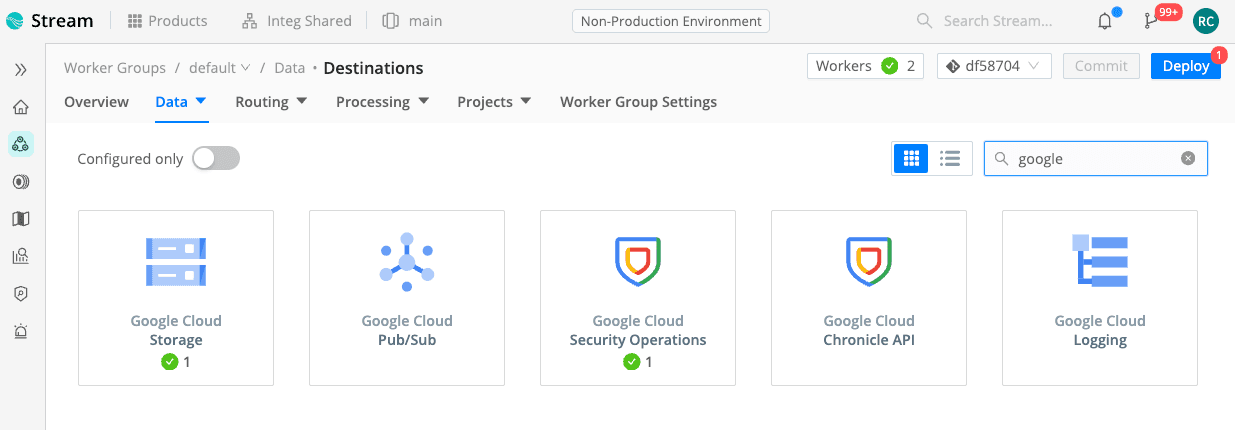Open Worker Group Settings tab

tap(638, 102)
